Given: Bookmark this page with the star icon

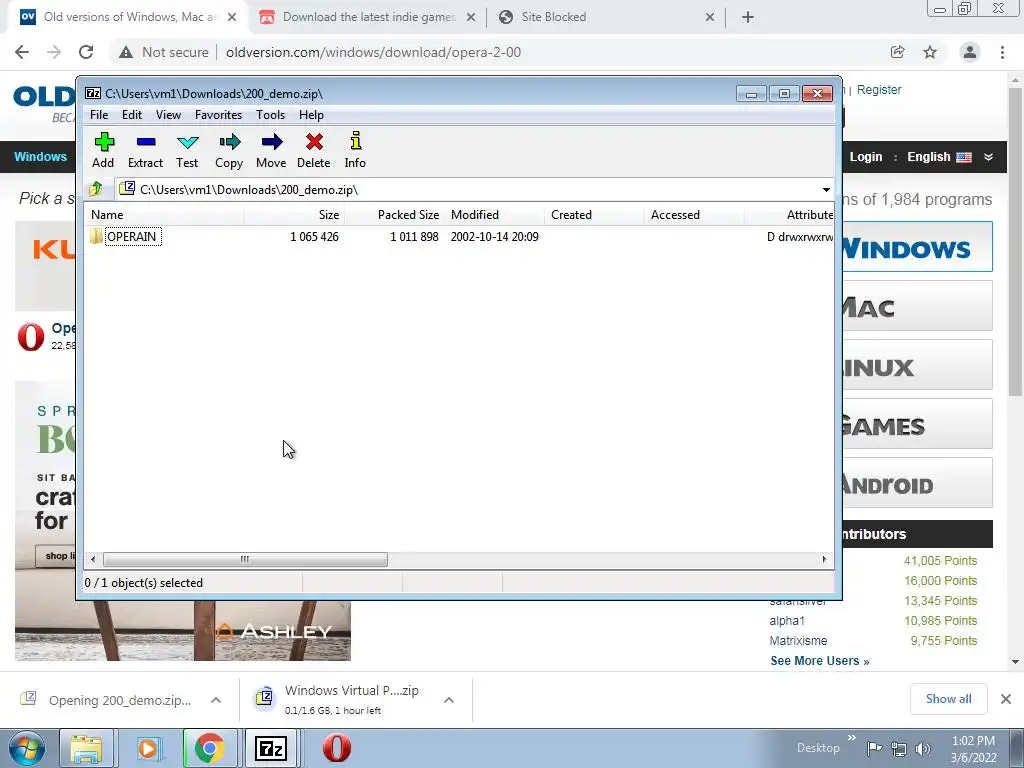Looking at the screenshot, I should click(x=930, y=52).
